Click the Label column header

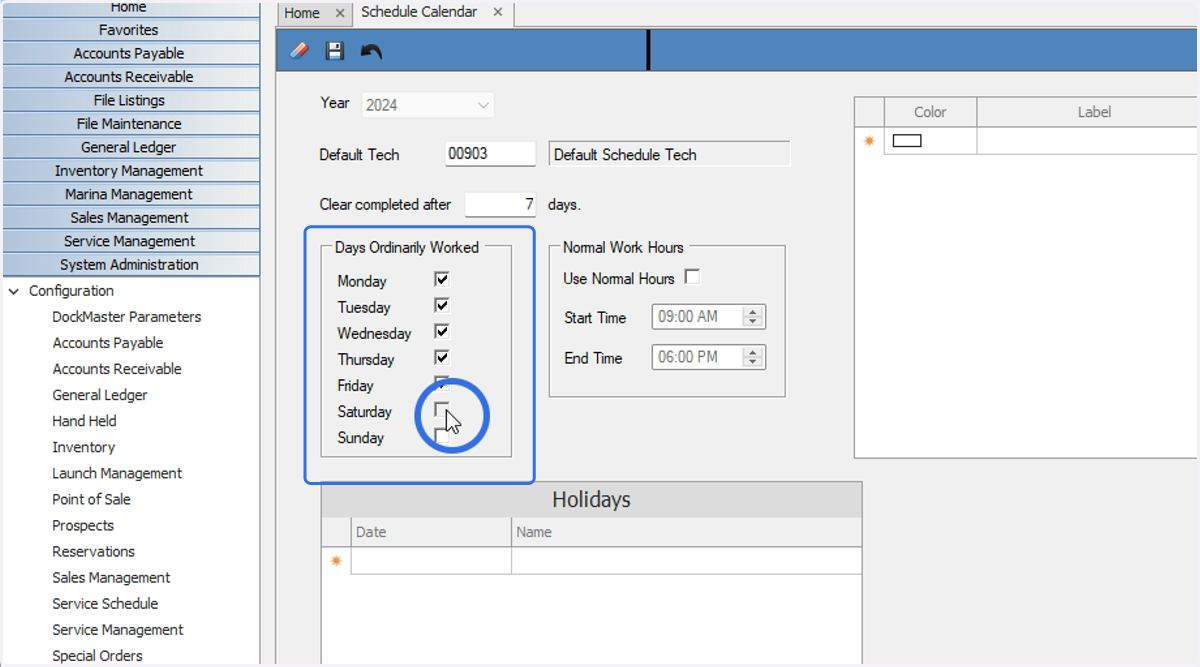[1088, 112]
